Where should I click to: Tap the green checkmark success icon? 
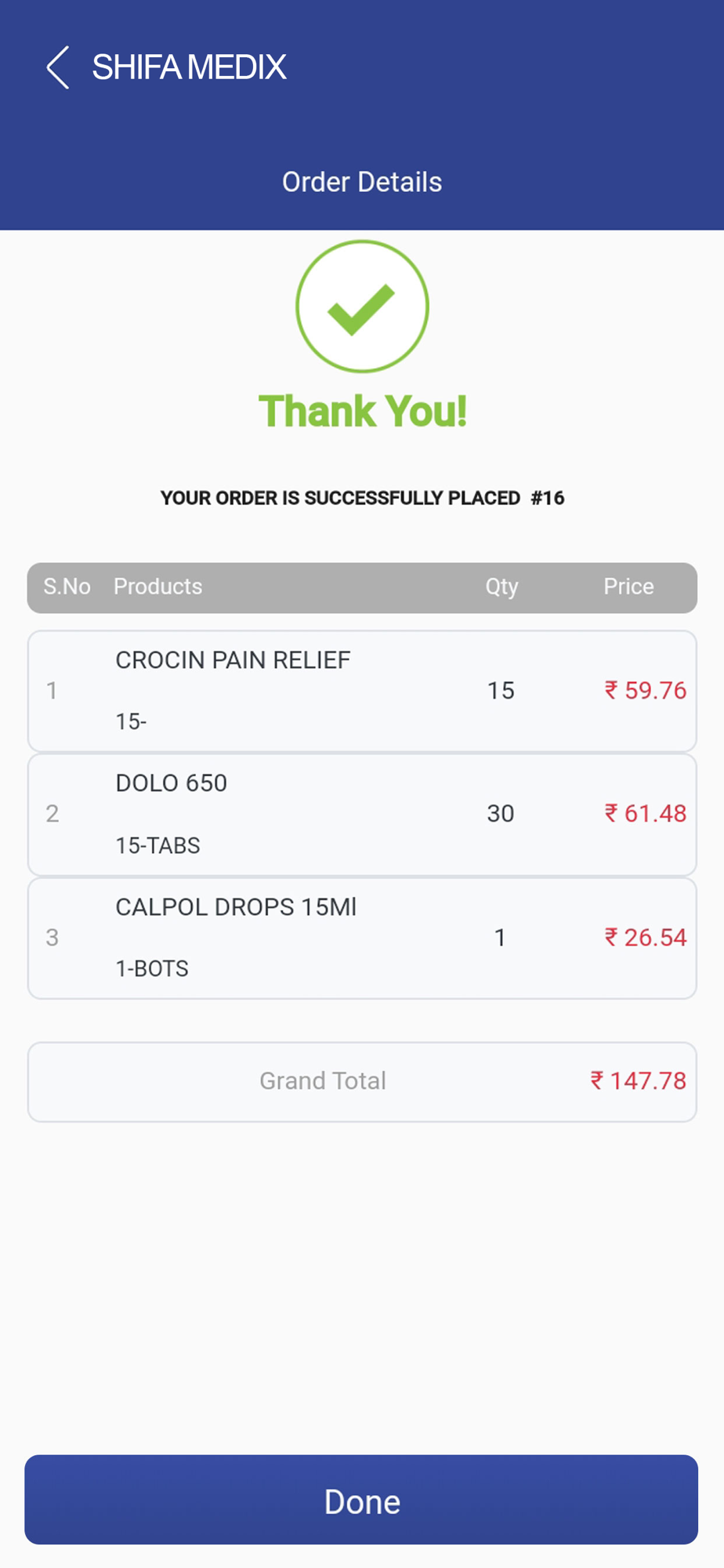(x=362, y=307)
